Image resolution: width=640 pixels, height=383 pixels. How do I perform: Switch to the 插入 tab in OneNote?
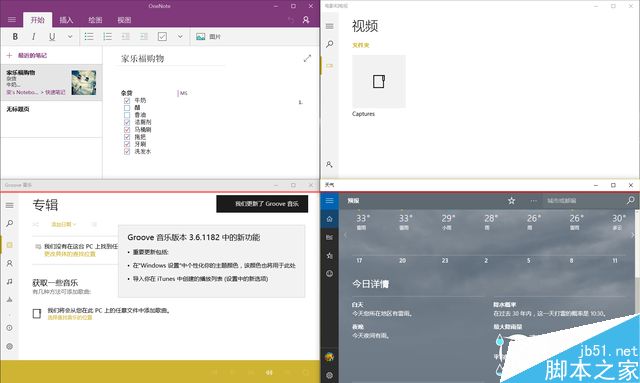(x=66, y=20)
